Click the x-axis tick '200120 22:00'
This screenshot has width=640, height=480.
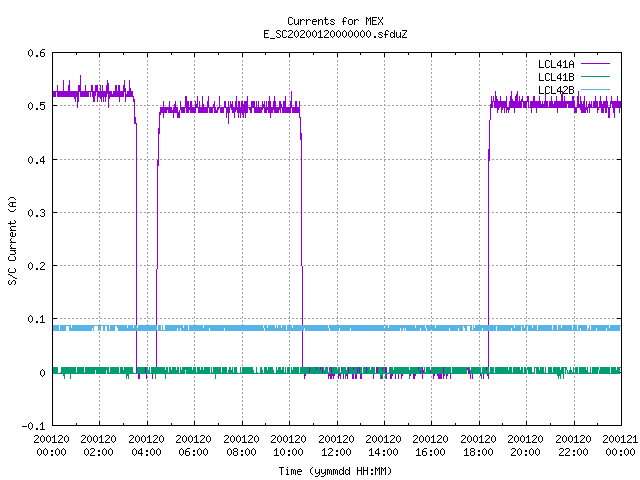click(573, 446)
